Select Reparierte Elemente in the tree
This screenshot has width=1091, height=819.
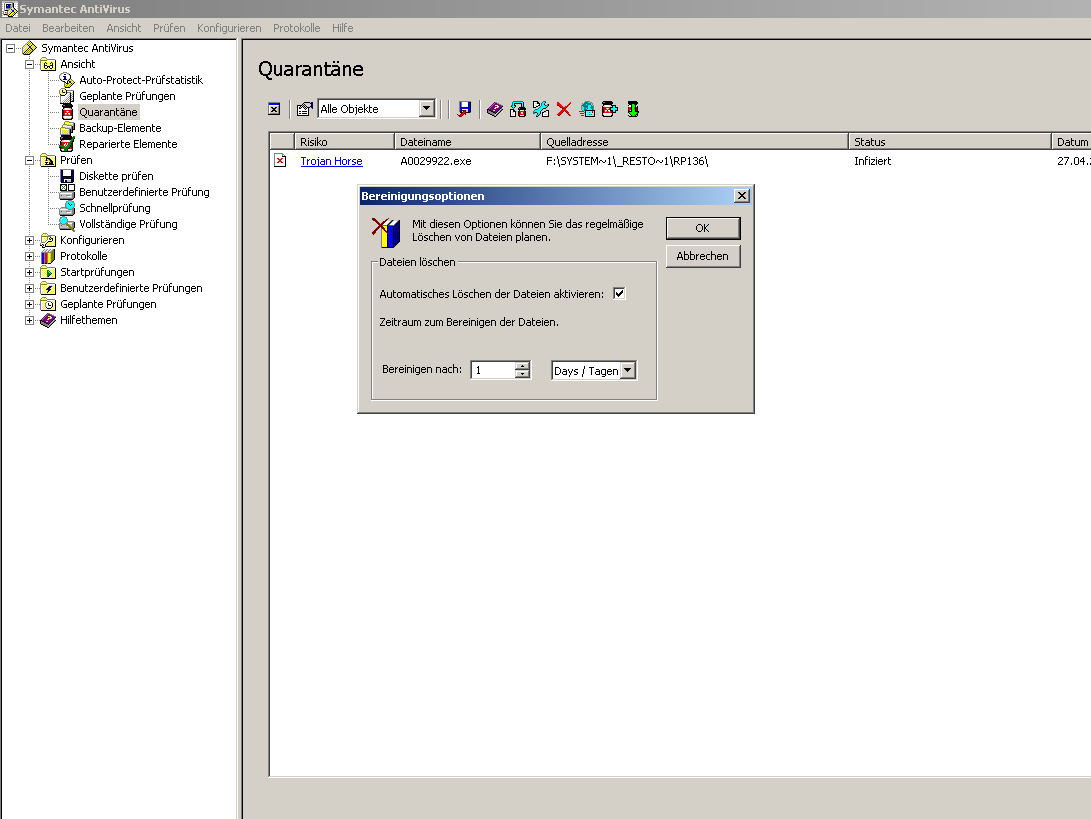click(x=128, y=144)
